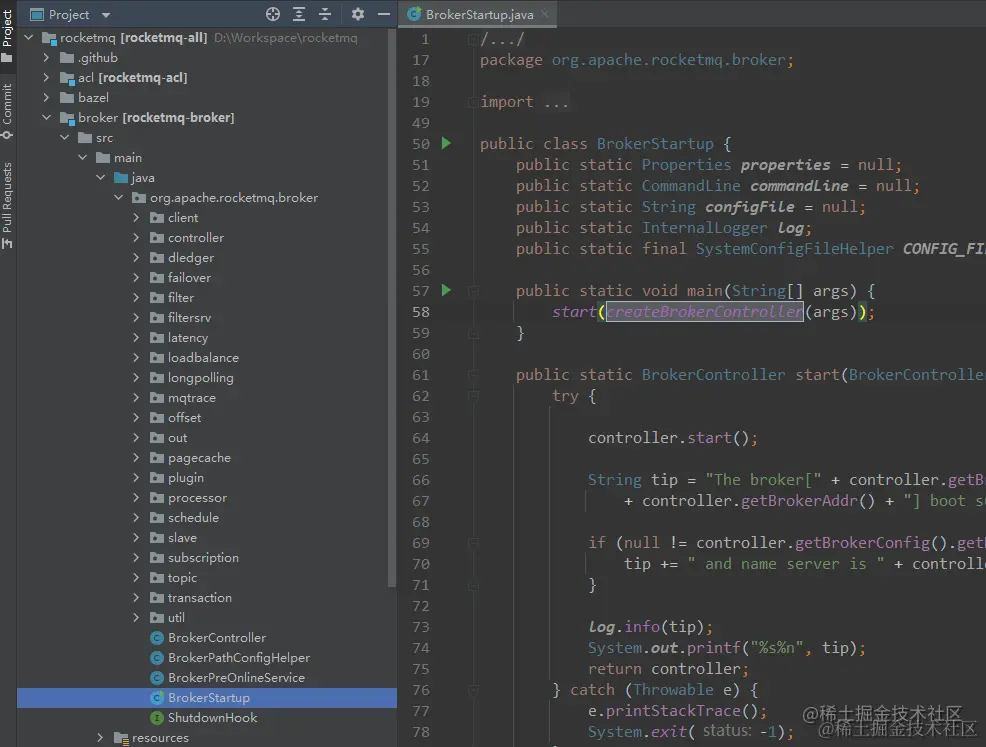Viewport: 986px width, 747px height.
Task: Open the Pull Requests tool window
Action: (x=8, y=206)
